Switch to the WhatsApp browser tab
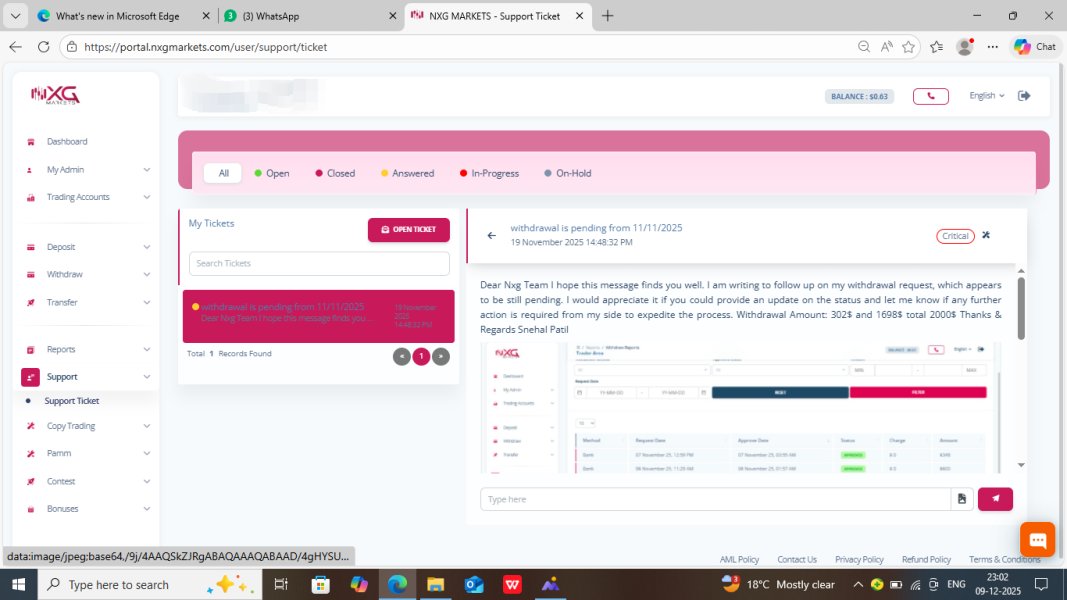The width and height of the screenshot is (1067, 600). [310, 16]
